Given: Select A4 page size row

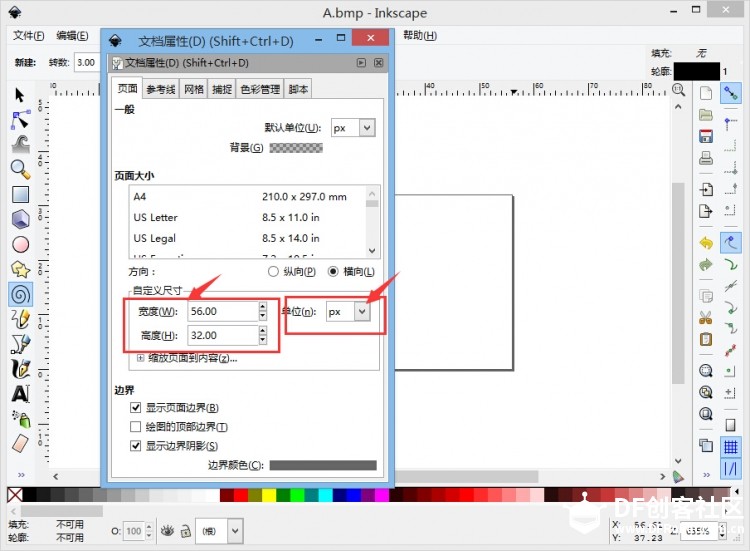Looking at the screenshot, I should point(247,197).
